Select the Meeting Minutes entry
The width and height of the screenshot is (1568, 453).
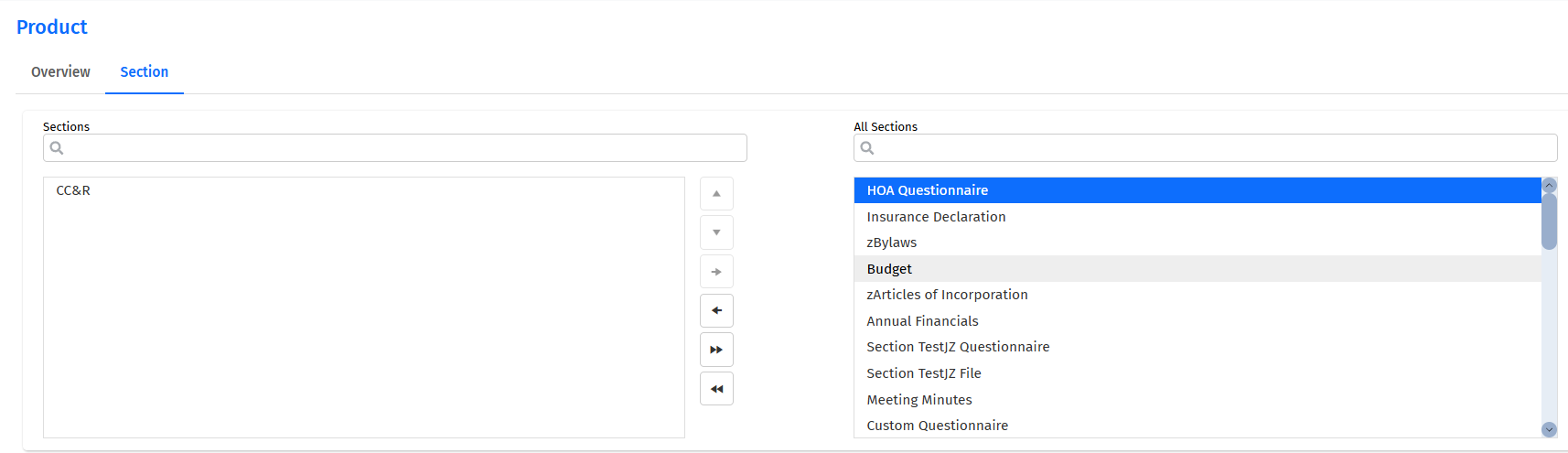(x=1197, y=400)
